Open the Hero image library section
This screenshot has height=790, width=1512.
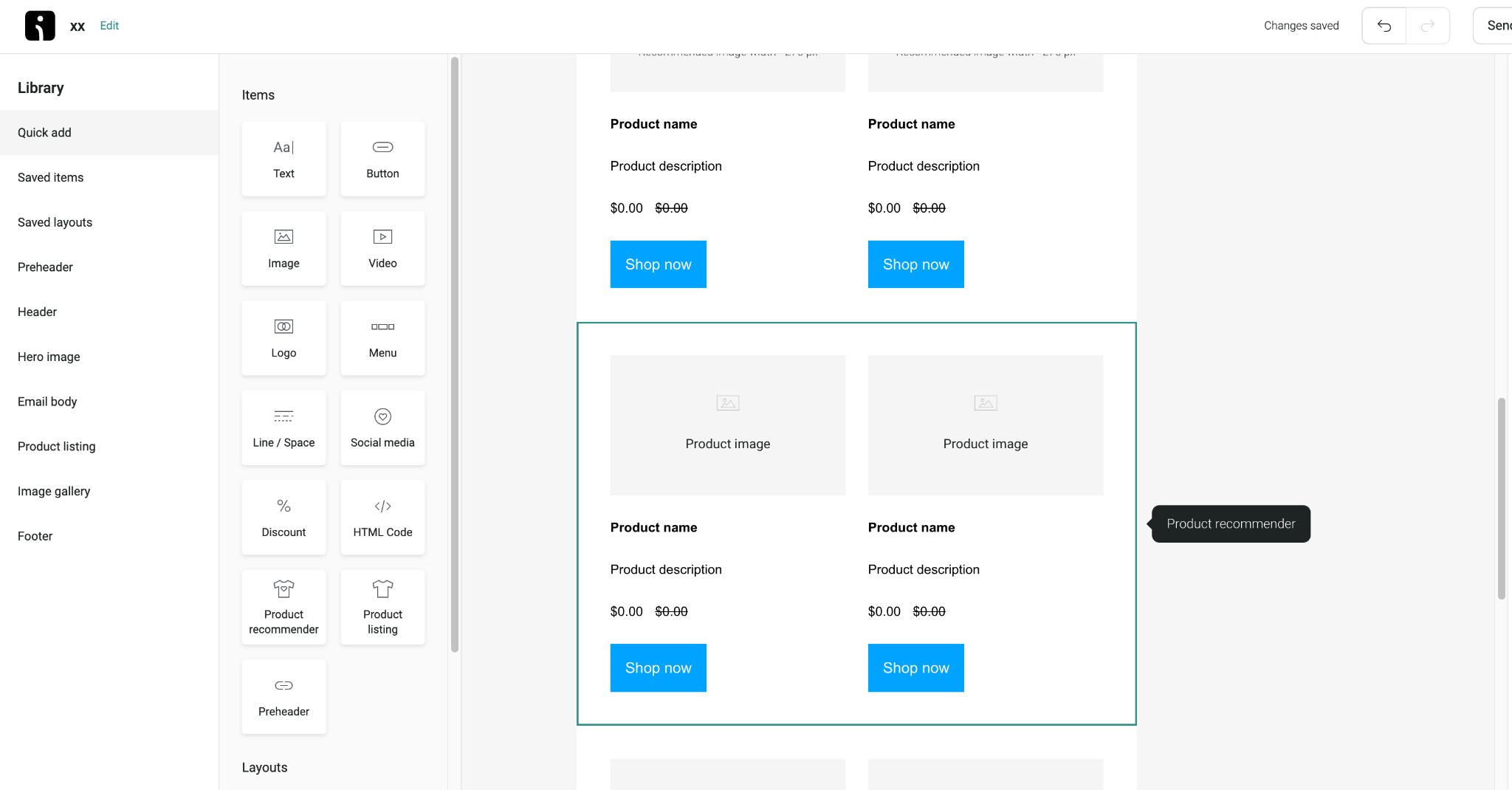49,357
